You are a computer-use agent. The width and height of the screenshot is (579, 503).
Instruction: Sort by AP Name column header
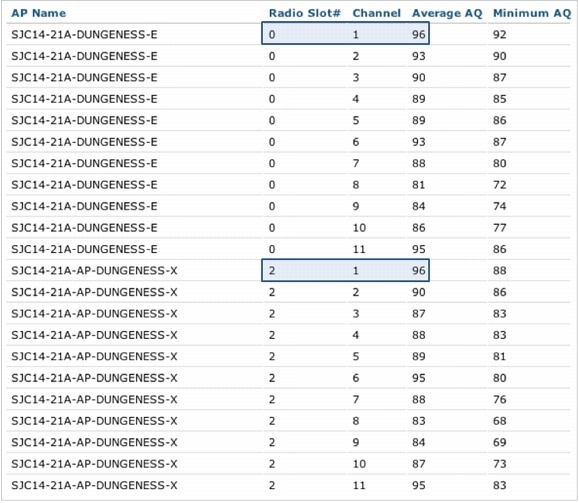[x=38, y=13]
